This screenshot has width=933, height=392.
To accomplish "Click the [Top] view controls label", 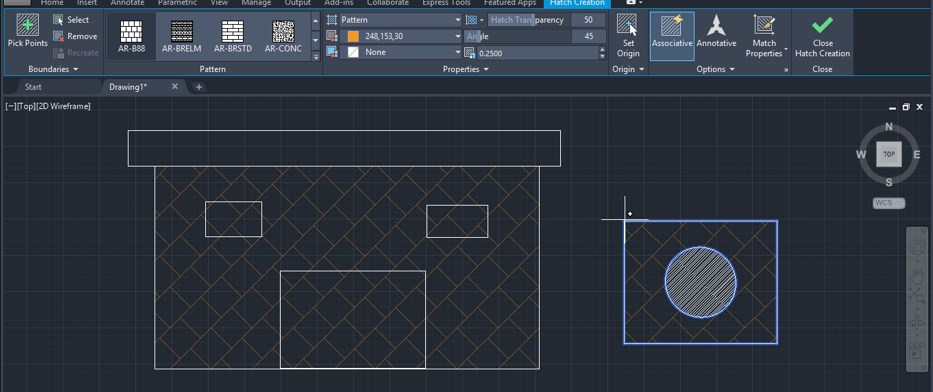I will 25,106.
